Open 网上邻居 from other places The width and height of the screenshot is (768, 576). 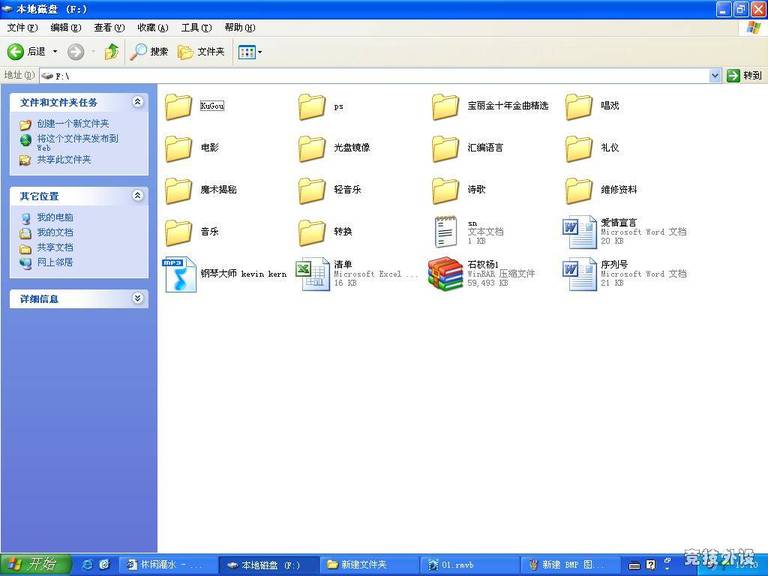pos(55,263)
